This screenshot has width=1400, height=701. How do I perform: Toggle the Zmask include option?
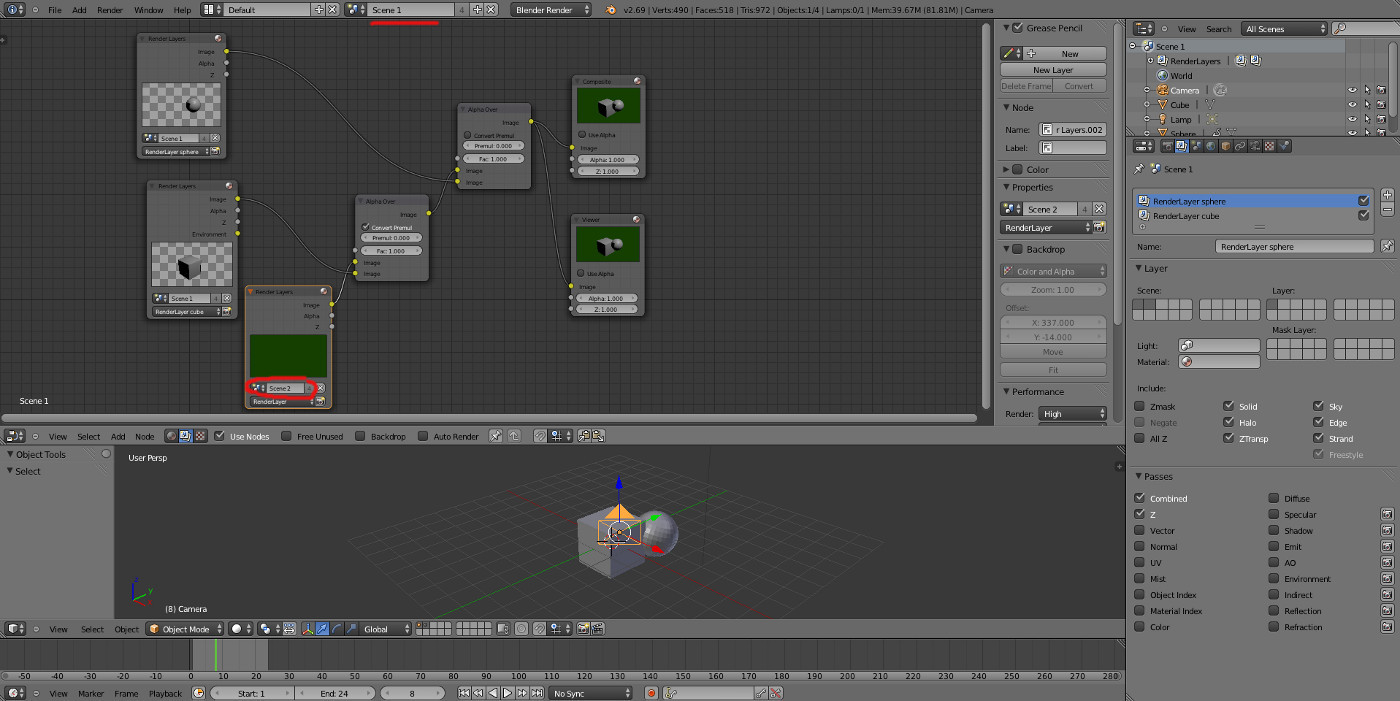click(x=1139, y=407)
